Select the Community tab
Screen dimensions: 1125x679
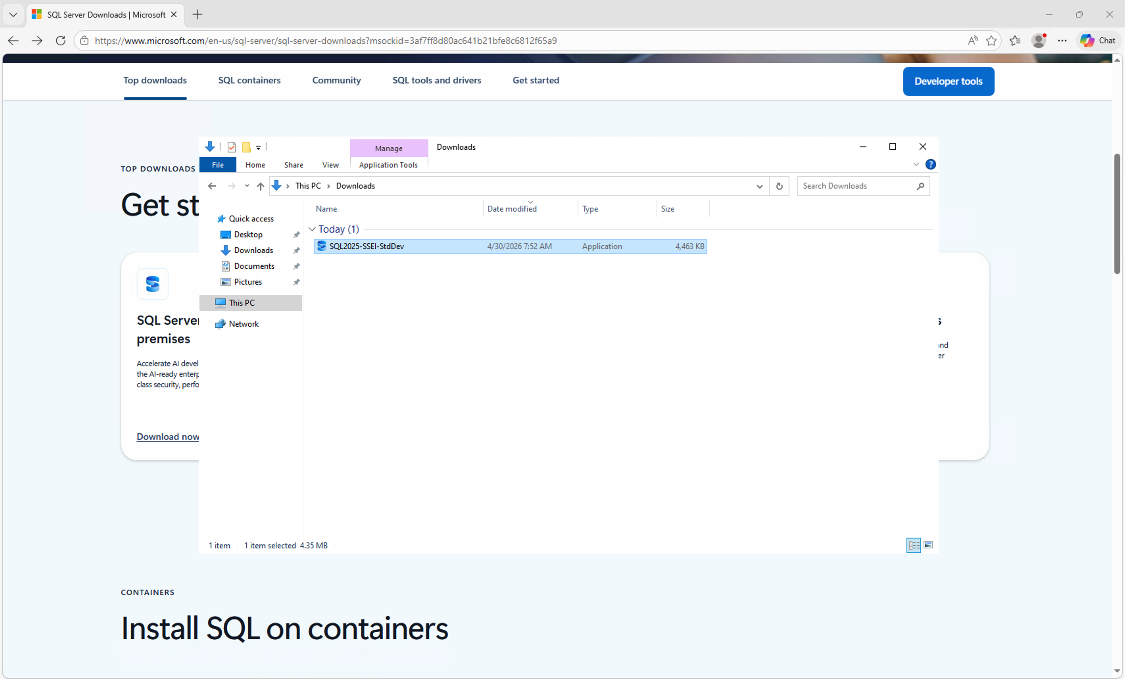point(336,80)
